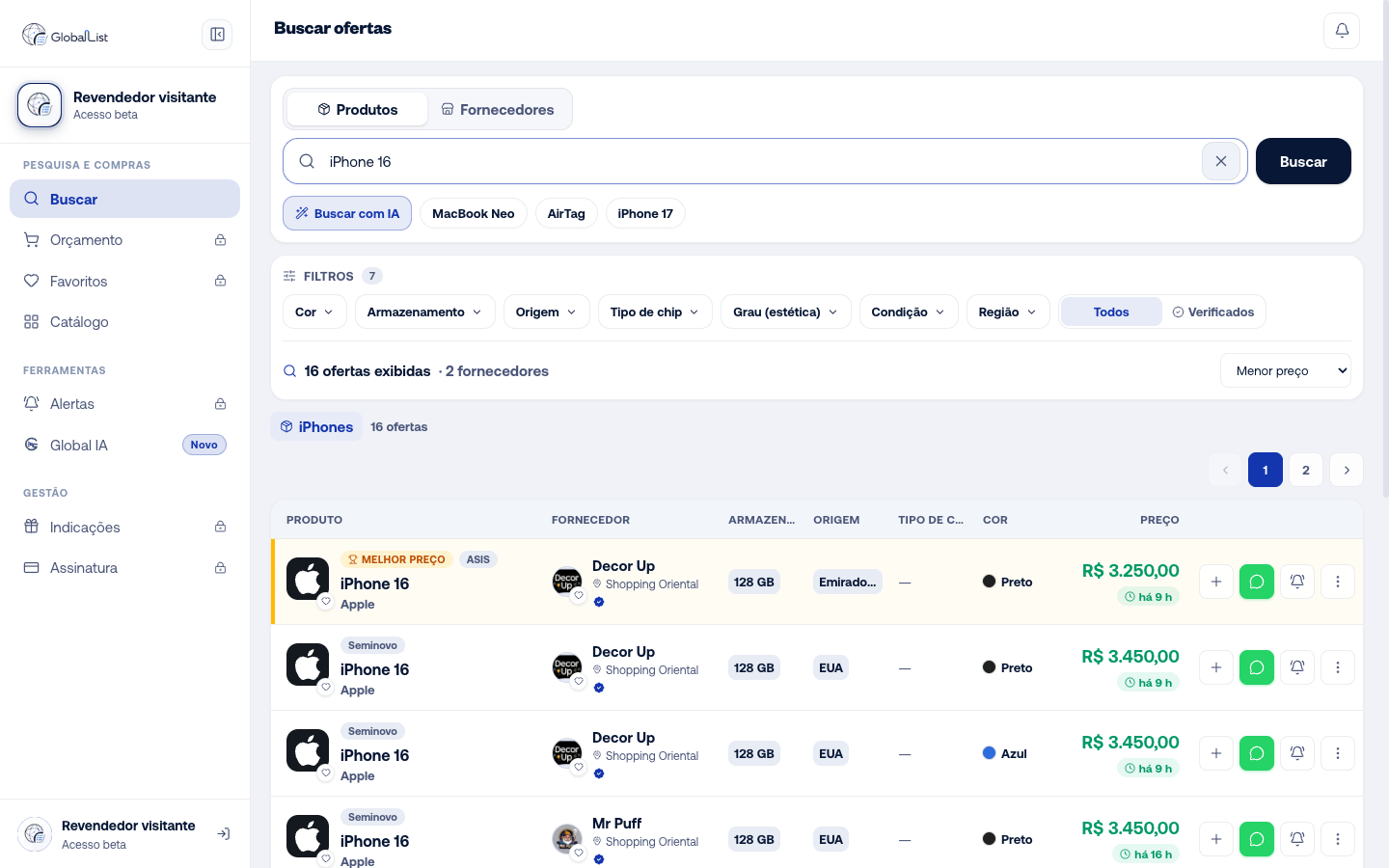Show all suppliers with Todos toggle
Image resolution: width=1389 pixels, height=868 pixels.
point(1111,312)
